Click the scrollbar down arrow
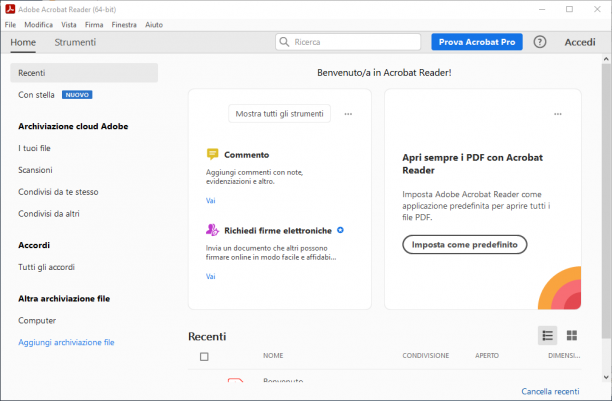612x401 pixels. (x=606, y=378)
